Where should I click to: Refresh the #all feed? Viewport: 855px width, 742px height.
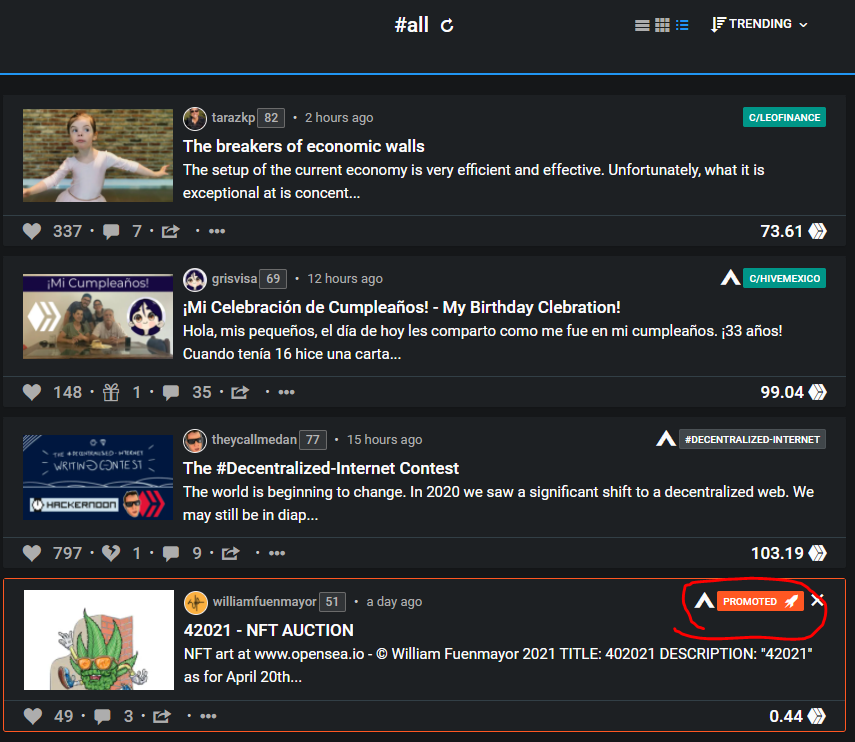pos(447,26)
